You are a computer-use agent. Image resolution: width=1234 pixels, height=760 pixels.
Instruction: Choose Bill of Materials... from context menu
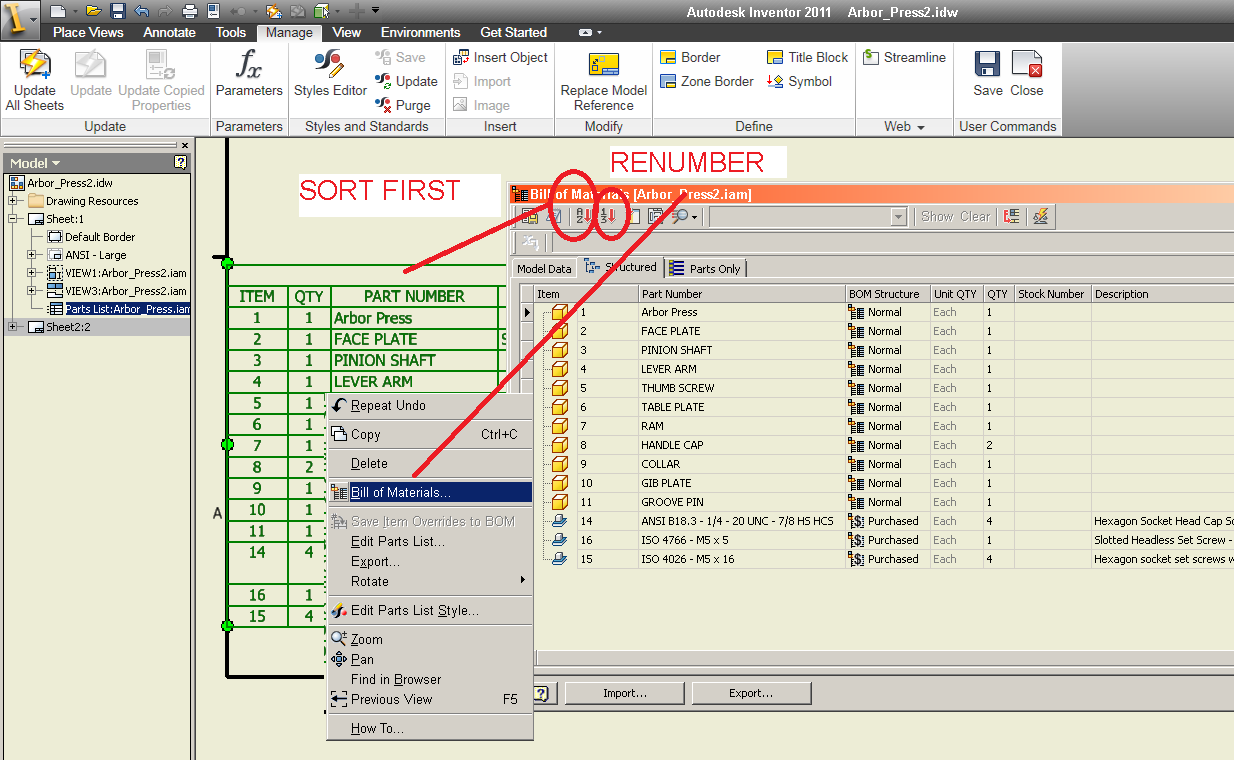(x=431, y=492)
